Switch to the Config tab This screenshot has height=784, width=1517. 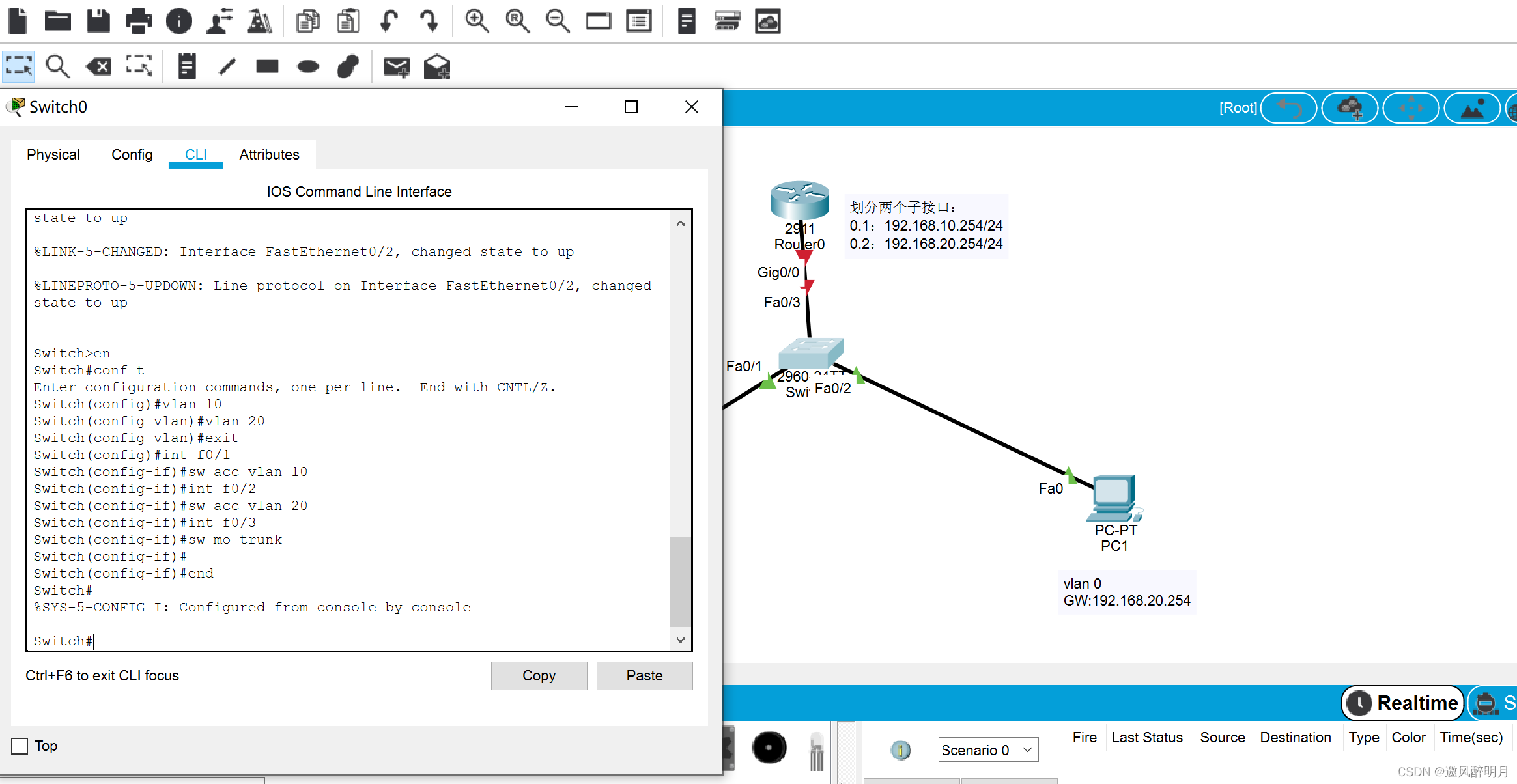[132, 154]
